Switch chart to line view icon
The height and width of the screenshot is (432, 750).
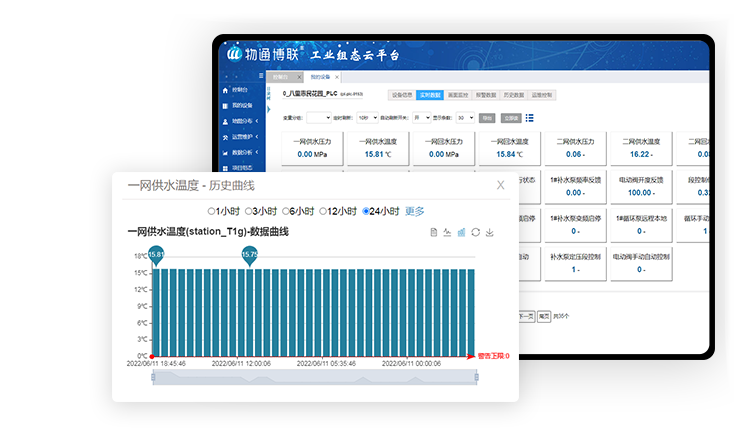coord(447,232)
